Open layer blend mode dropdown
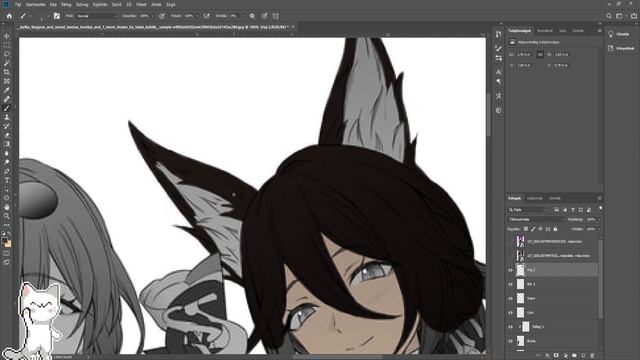This screenshot has height=360, width=640. coord(537,219)
